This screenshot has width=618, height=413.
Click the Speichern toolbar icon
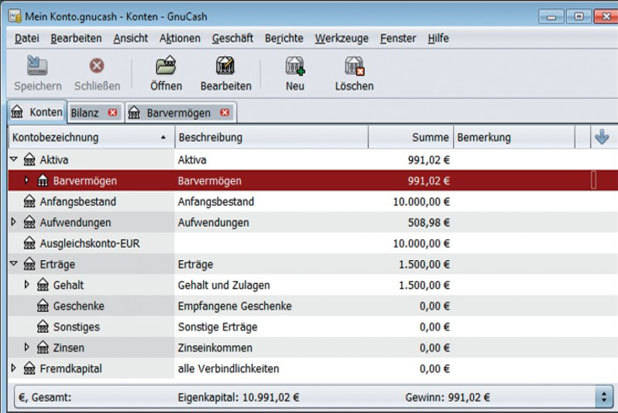point(37,65)
